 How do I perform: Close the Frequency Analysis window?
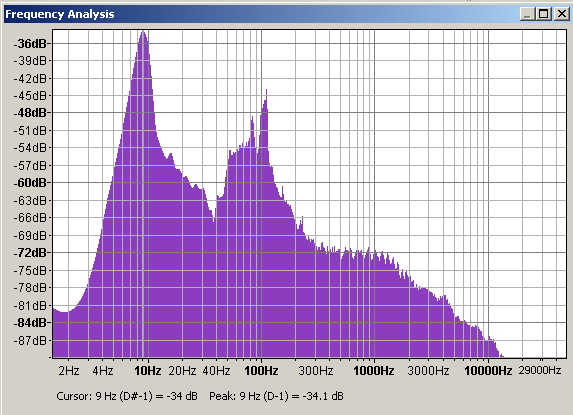coord(561,14)
